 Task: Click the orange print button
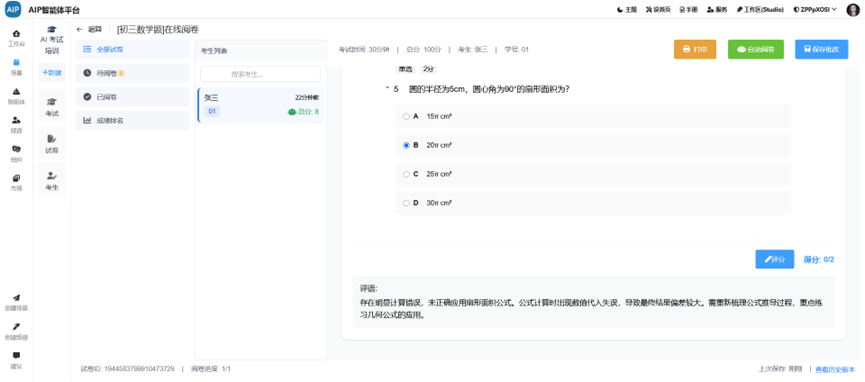point(695,49)
